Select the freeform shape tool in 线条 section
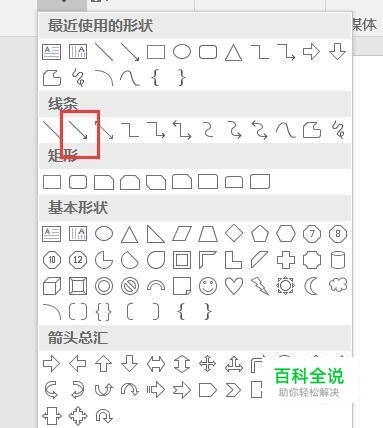This screenshot has width=383, height=428. point(312,130)
